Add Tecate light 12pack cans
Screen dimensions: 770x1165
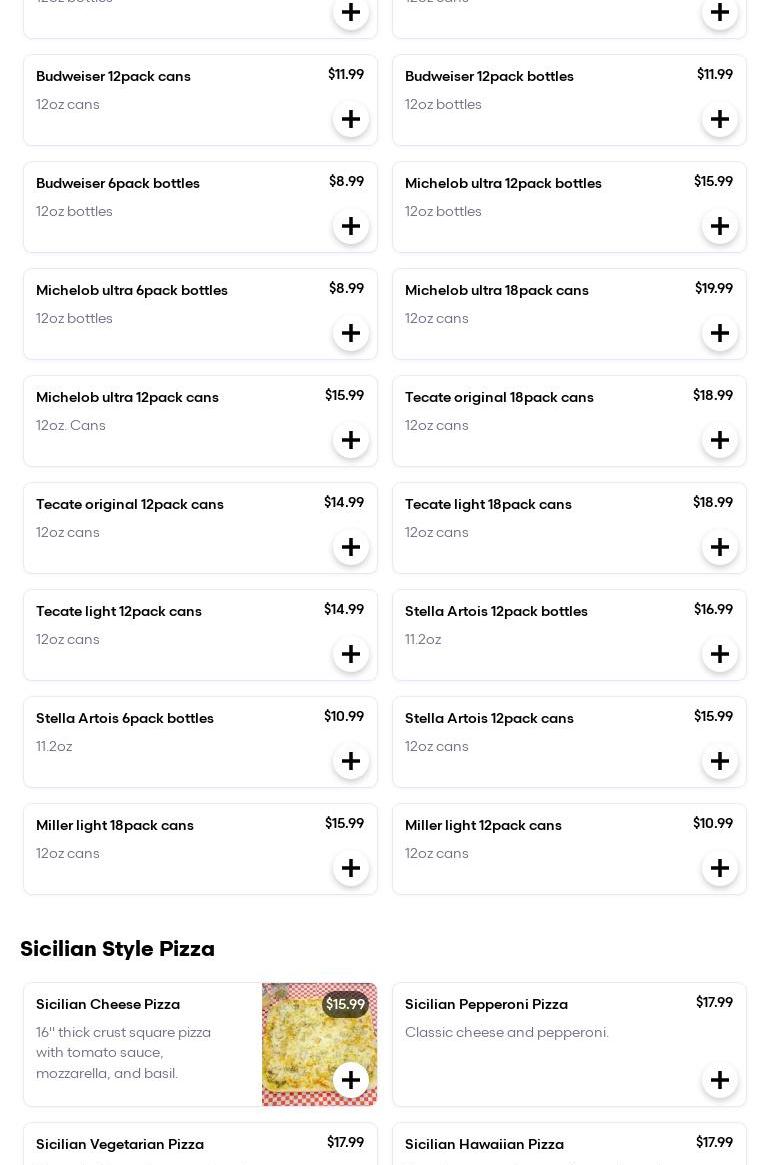pyautogui.click(x=351, y=655)
